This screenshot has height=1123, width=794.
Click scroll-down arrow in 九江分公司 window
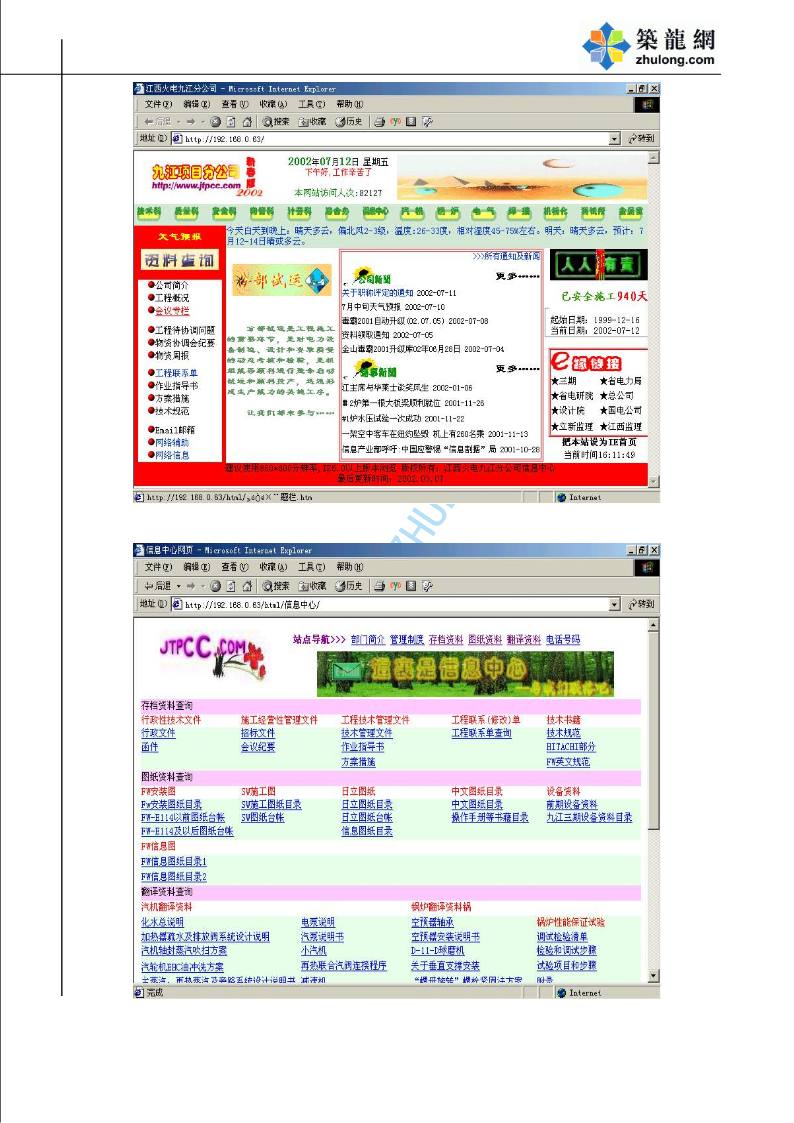(653, 481)
